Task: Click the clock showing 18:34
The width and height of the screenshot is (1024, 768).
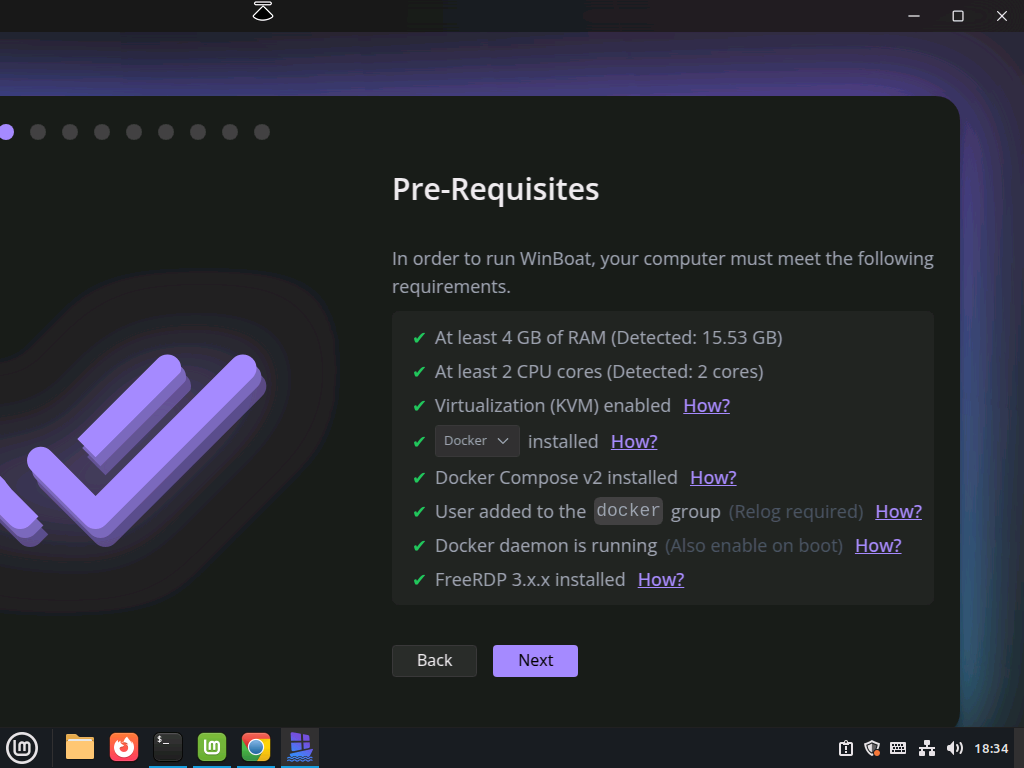Action: pos(991,748)
